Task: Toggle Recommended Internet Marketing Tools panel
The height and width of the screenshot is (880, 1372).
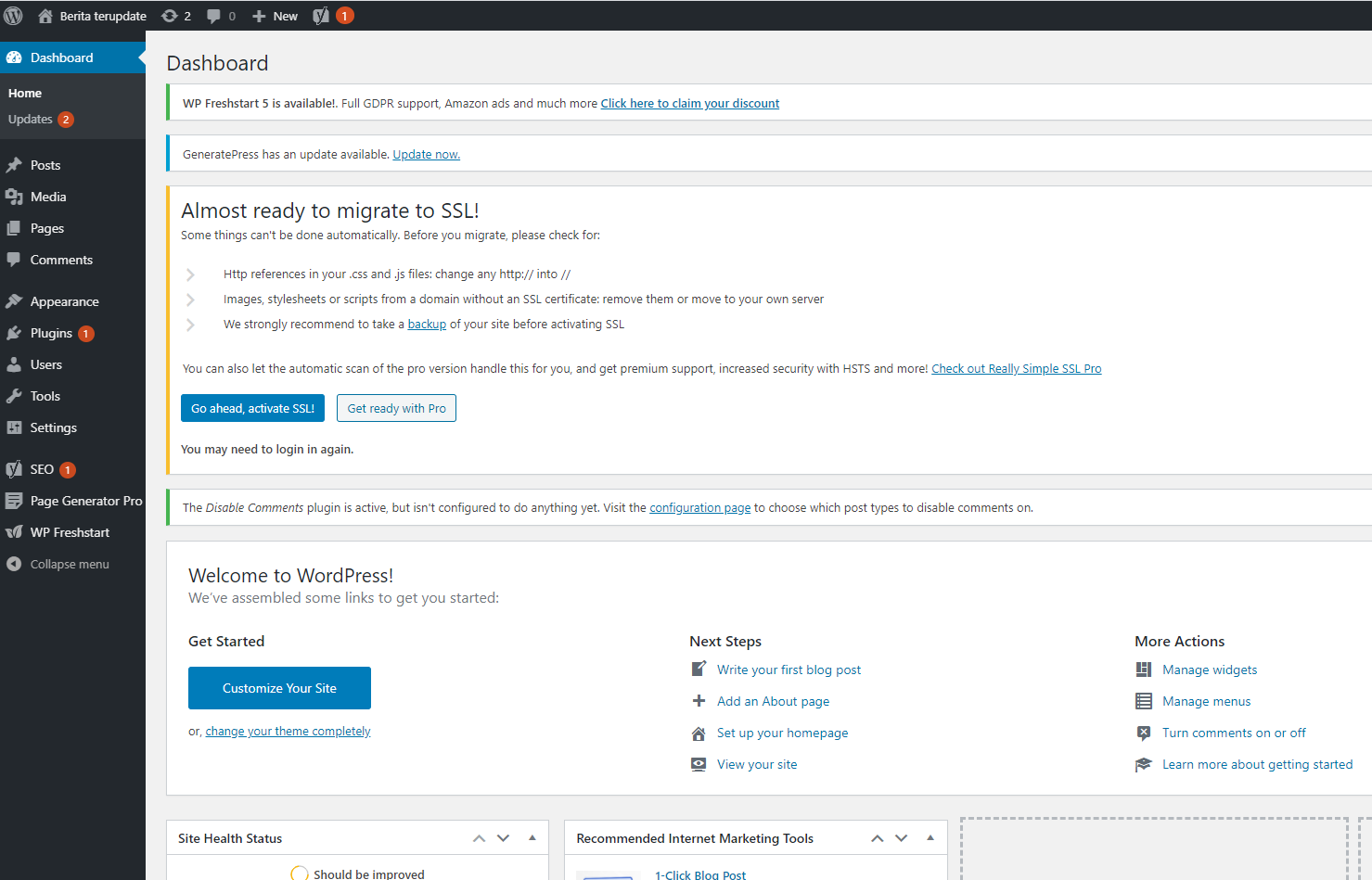Action: [930, 838]
